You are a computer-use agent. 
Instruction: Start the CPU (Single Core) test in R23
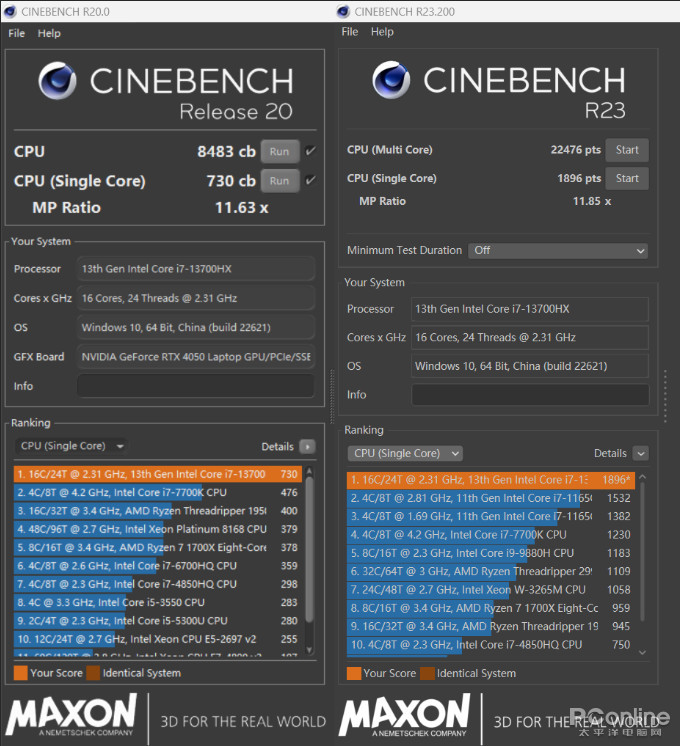[x=627, y=178]
